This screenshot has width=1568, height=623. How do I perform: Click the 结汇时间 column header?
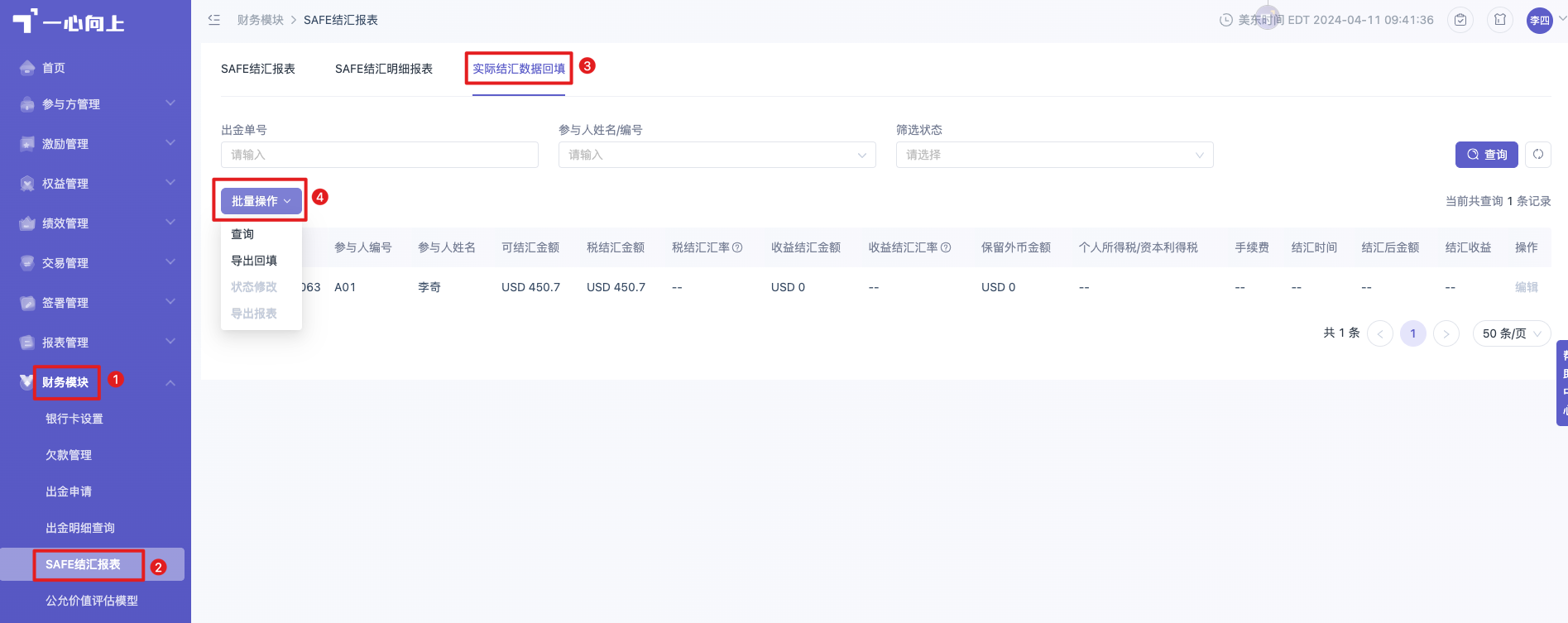tap(1314, 247)
